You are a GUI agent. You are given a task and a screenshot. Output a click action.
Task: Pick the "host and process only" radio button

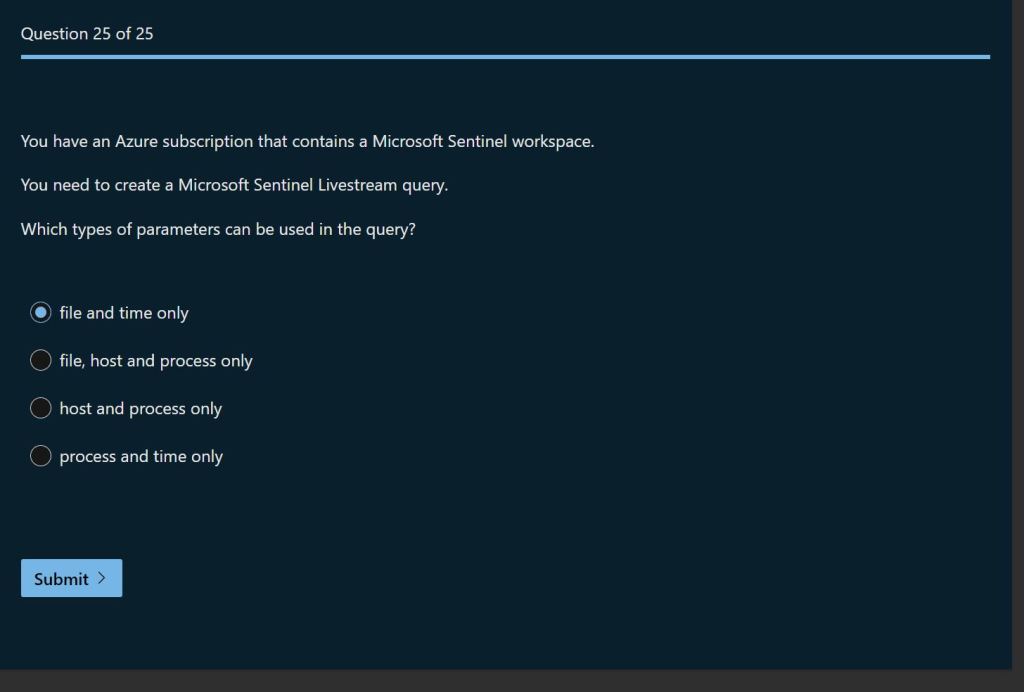coord(41,408)
